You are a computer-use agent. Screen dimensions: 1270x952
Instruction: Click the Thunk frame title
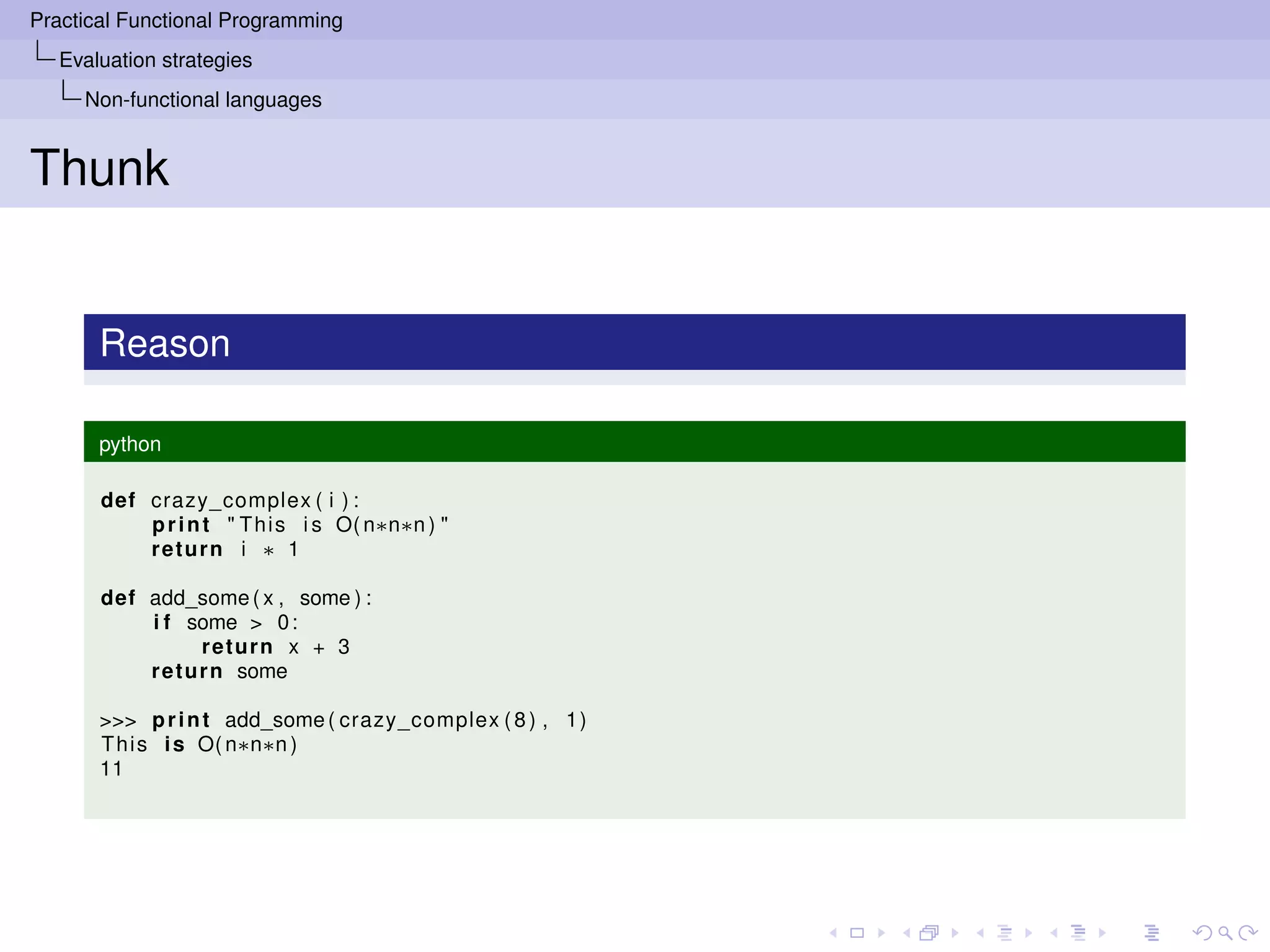click(x=99, y=167)
